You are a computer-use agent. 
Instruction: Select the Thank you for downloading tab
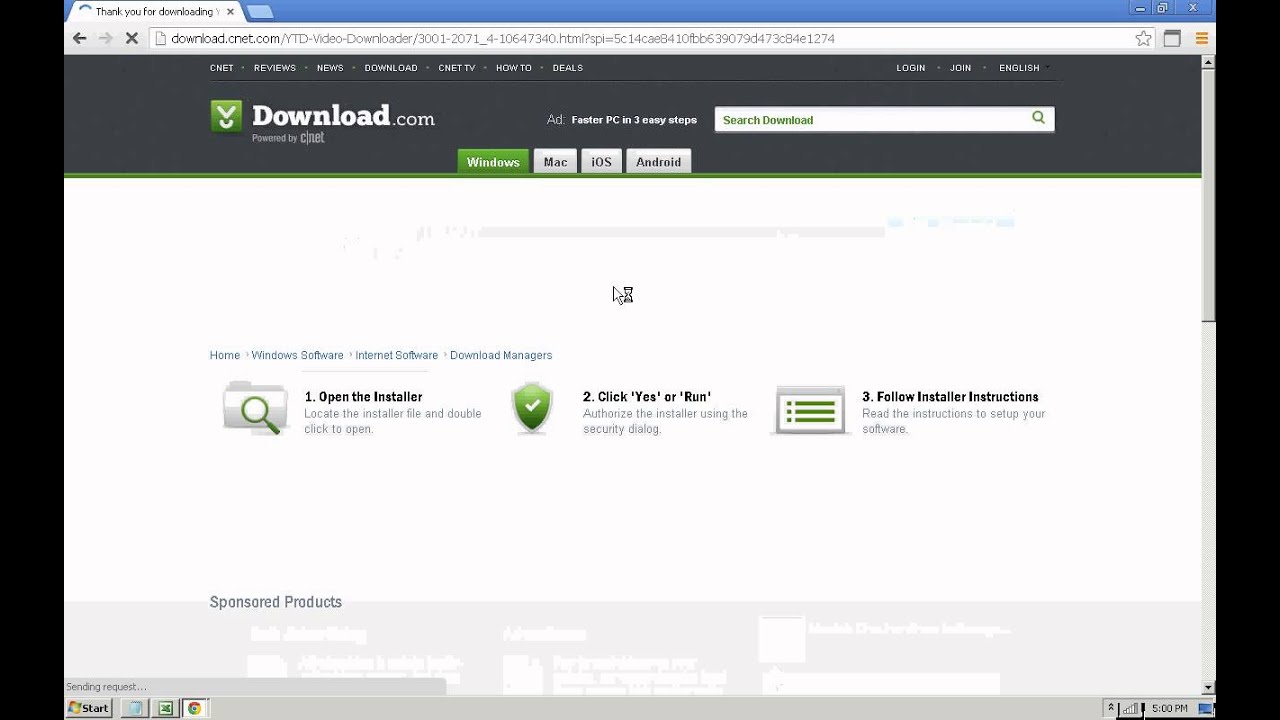154,12
